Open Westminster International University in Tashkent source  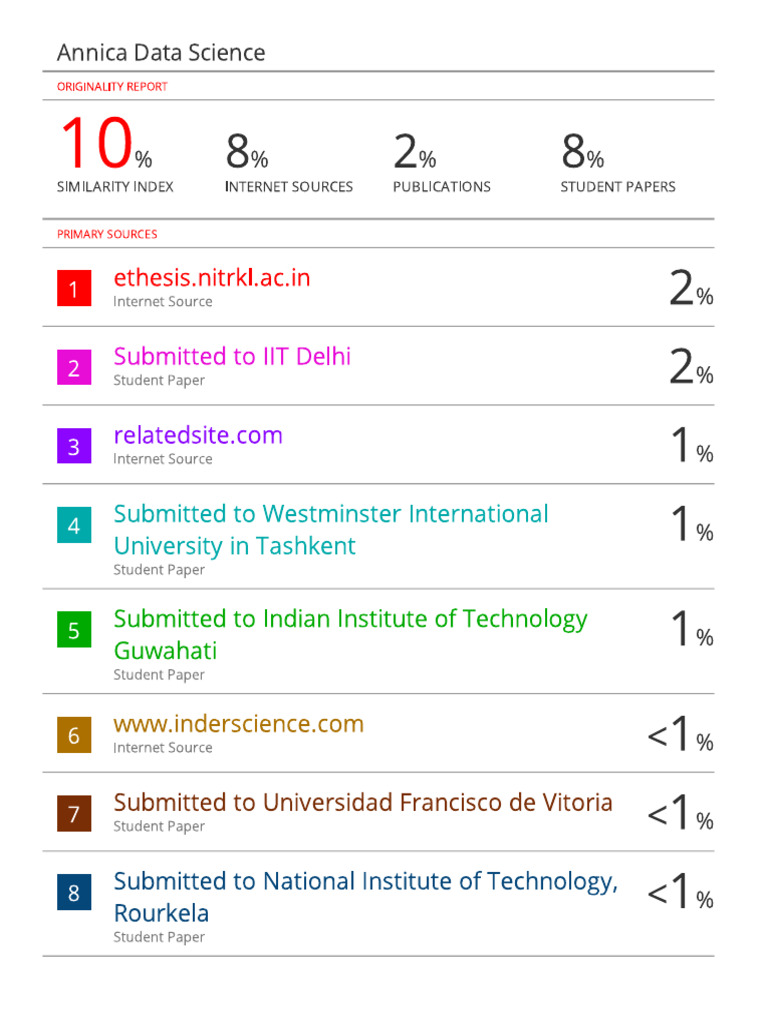tap(331, 529)
